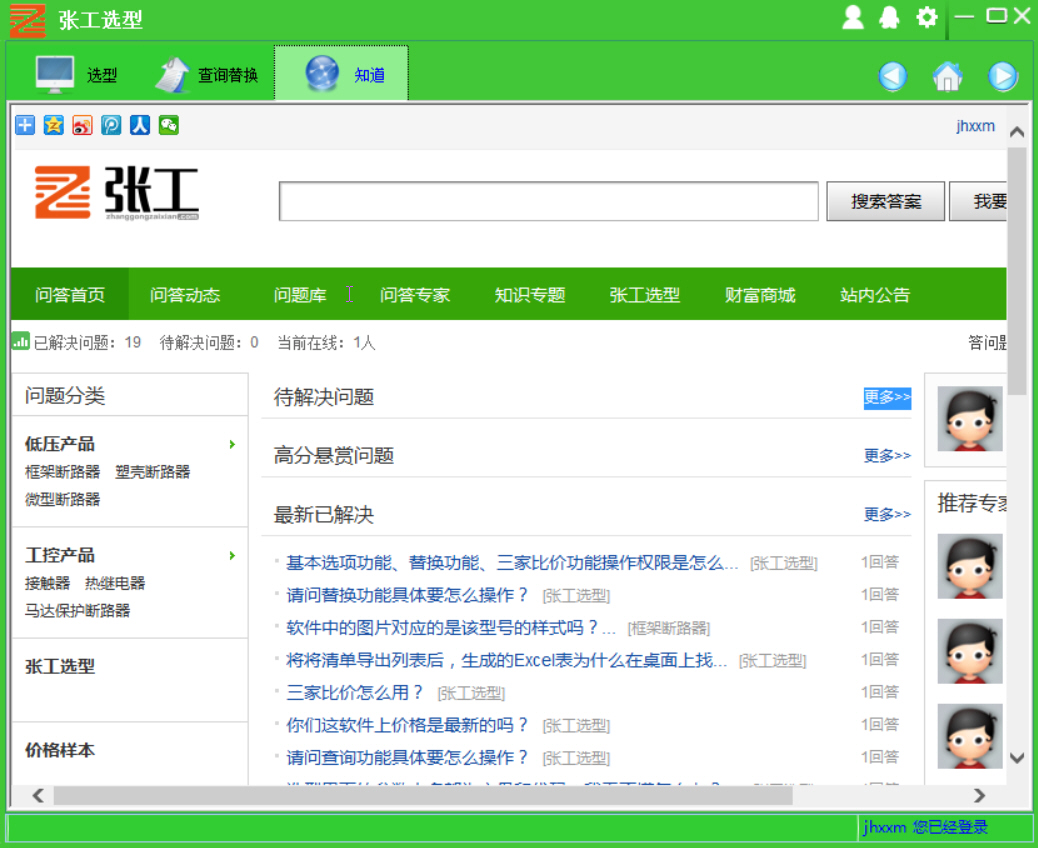Open 更多>> next to 高分悬赏问题
The height and width of the screenshot is (848, 1038).
887,456
